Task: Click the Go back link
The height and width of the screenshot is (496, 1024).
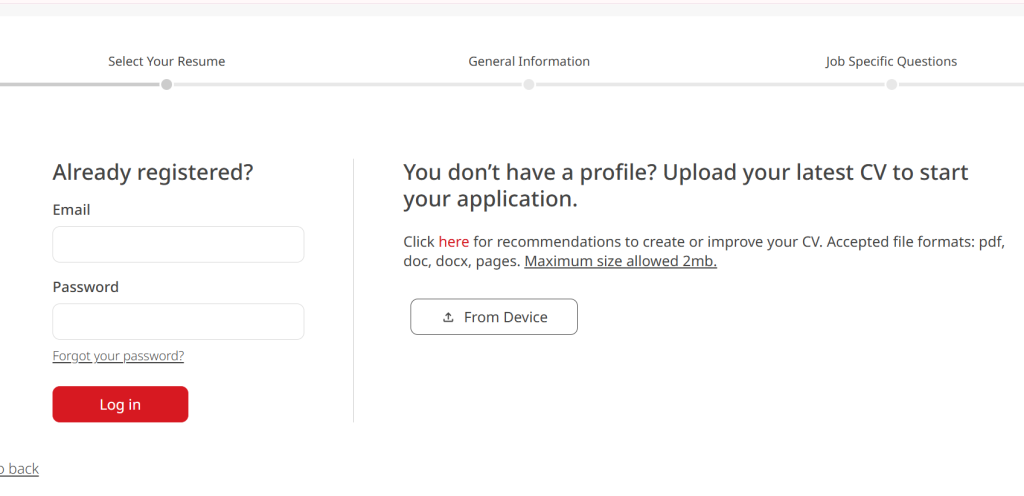Action: click(x=19, y=468)
